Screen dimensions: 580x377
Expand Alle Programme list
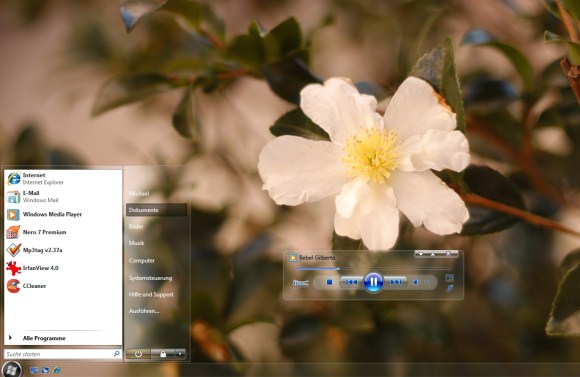pyautogui.click(x=63, y=338)
